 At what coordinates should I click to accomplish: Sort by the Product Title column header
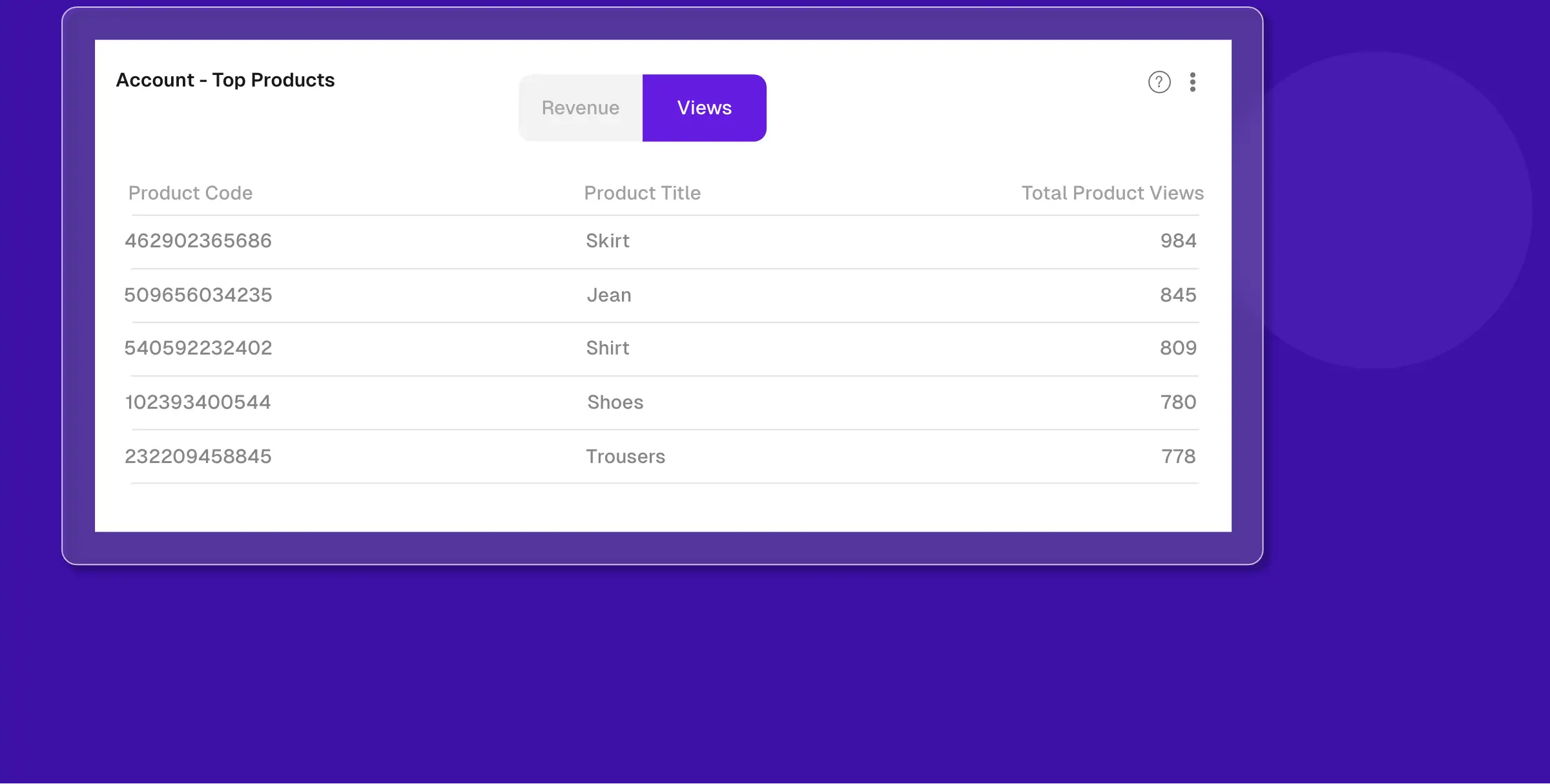643,193
